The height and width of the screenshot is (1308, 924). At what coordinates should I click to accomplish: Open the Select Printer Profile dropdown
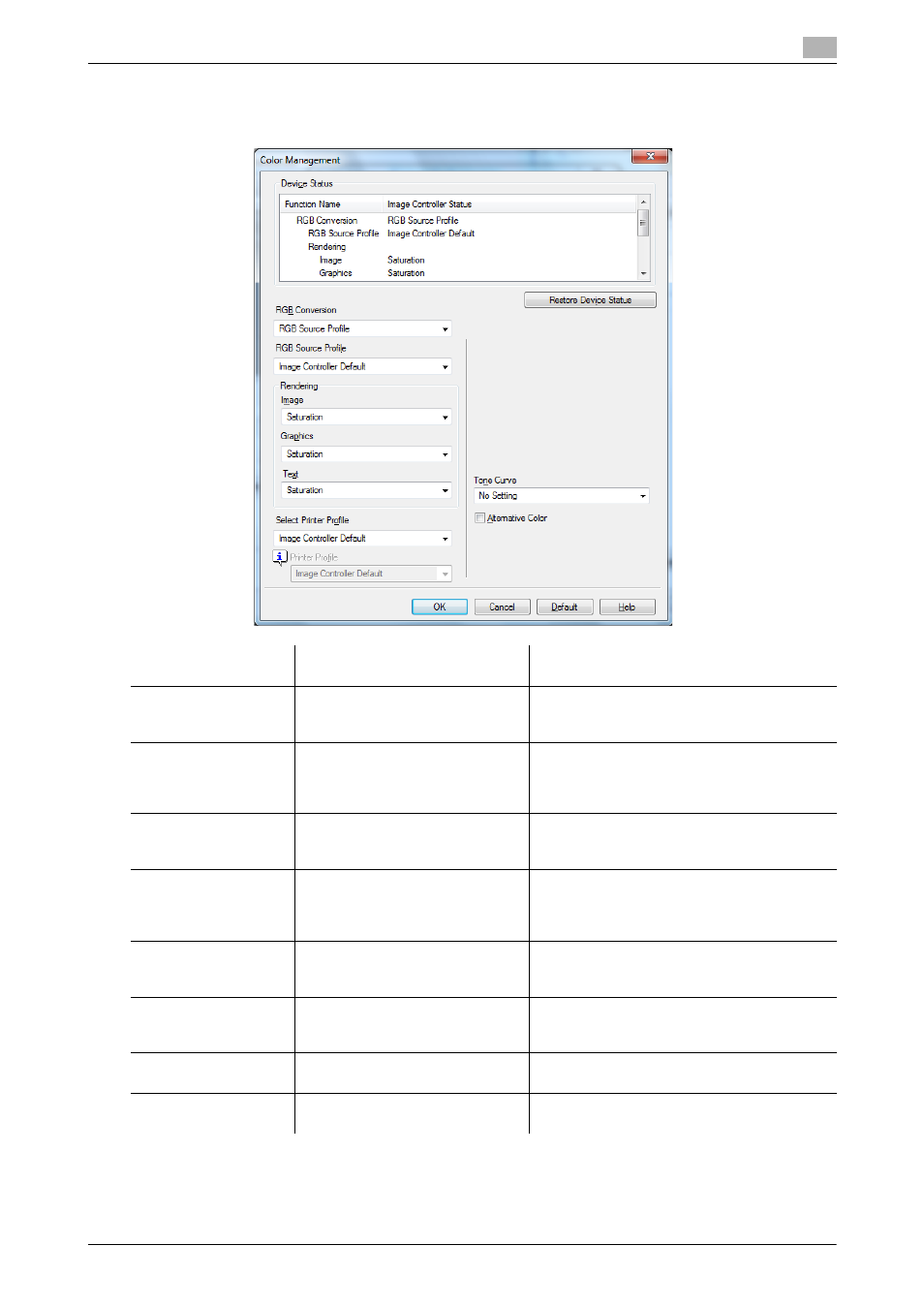click(362, 539)
